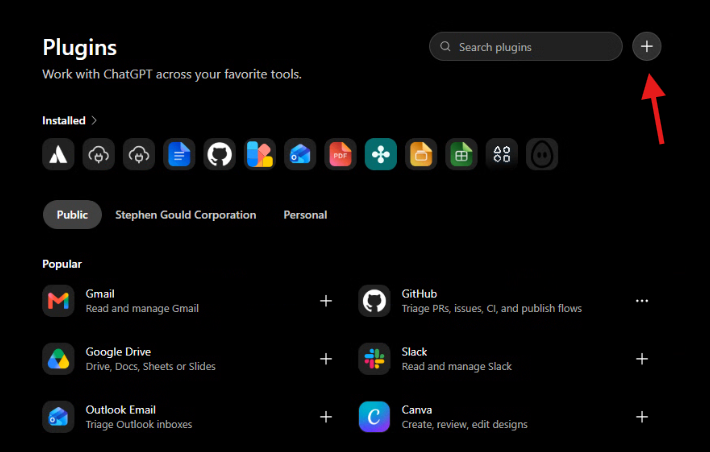
Task: Open the GitHub icon in Installed row
Action: tap(220, 154)
